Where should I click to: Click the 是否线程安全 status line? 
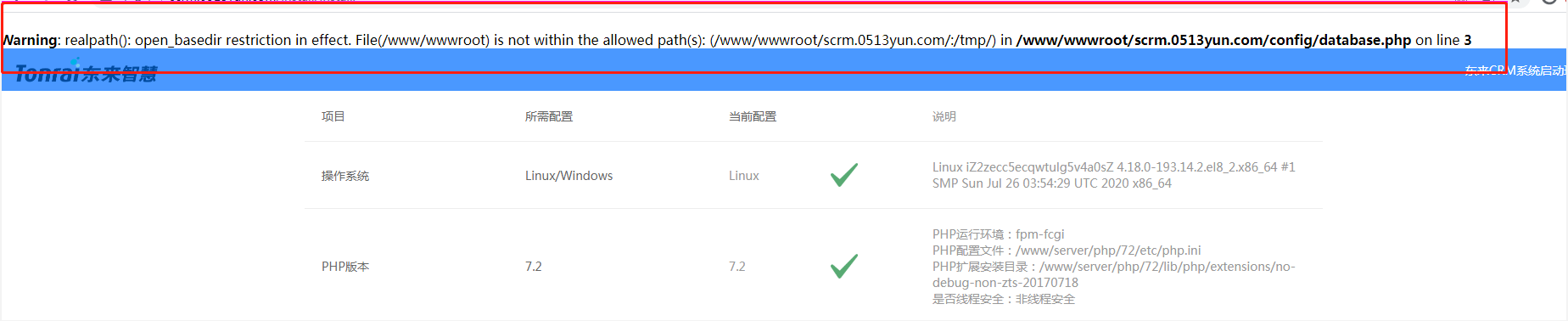point(1004,299)
